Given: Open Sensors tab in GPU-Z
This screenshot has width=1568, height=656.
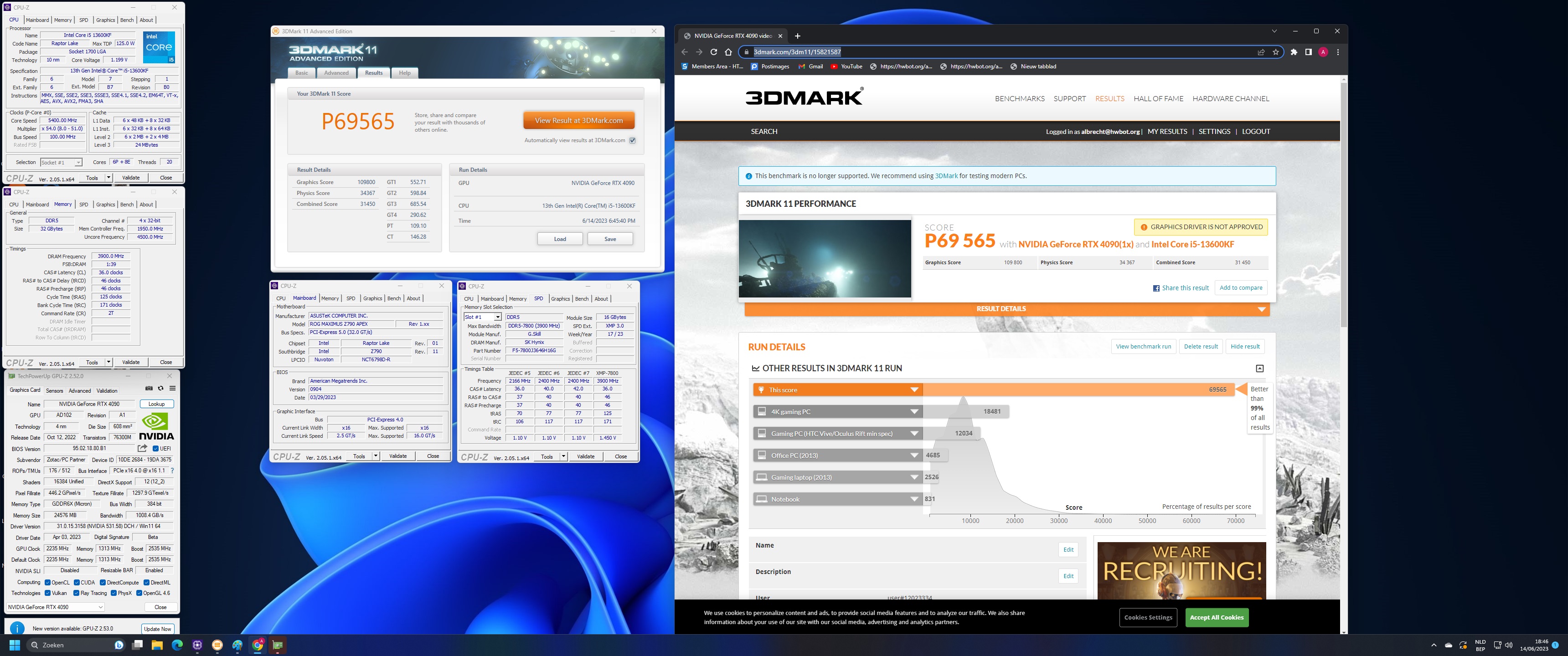Looking at the screenshot, I should 54,391.
